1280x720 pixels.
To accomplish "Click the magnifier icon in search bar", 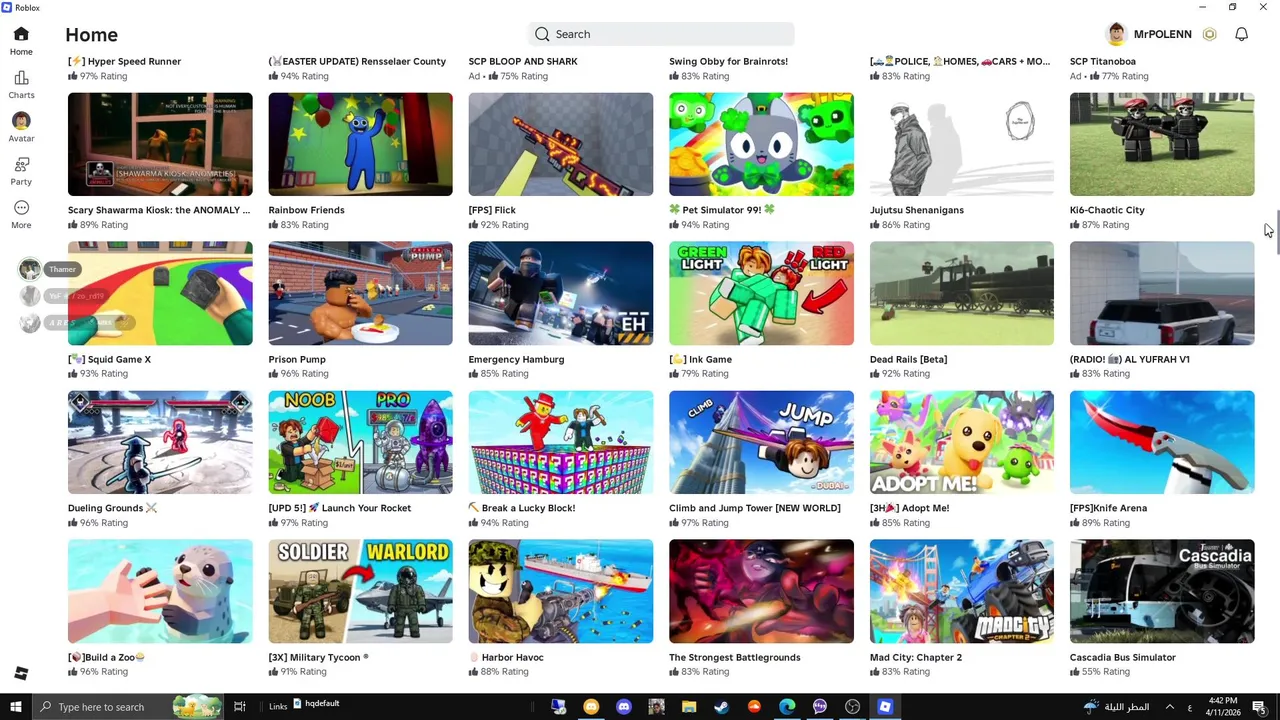I will coord(542,34).
